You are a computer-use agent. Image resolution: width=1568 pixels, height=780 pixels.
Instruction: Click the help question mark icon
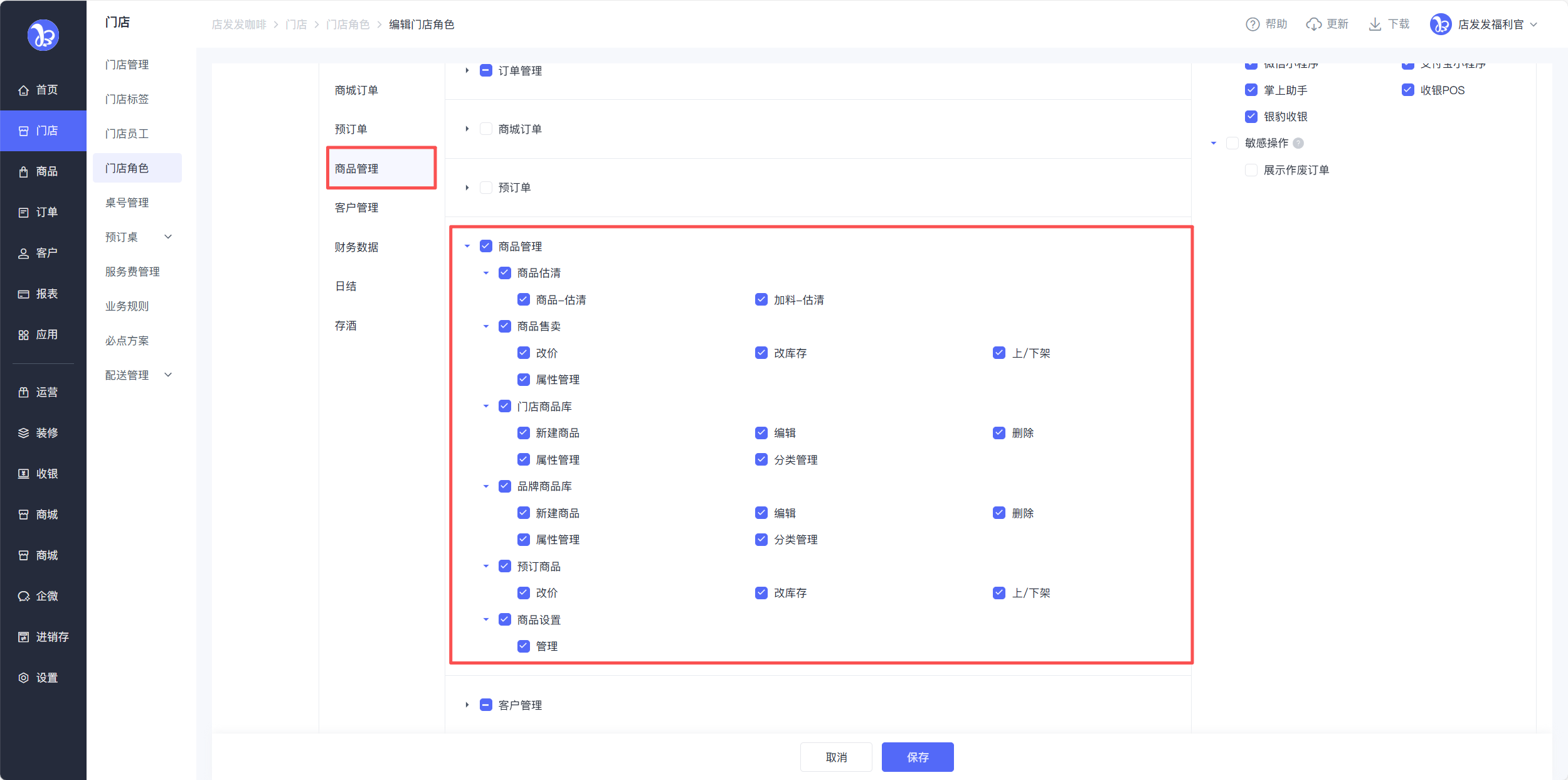click(1252, 24)
